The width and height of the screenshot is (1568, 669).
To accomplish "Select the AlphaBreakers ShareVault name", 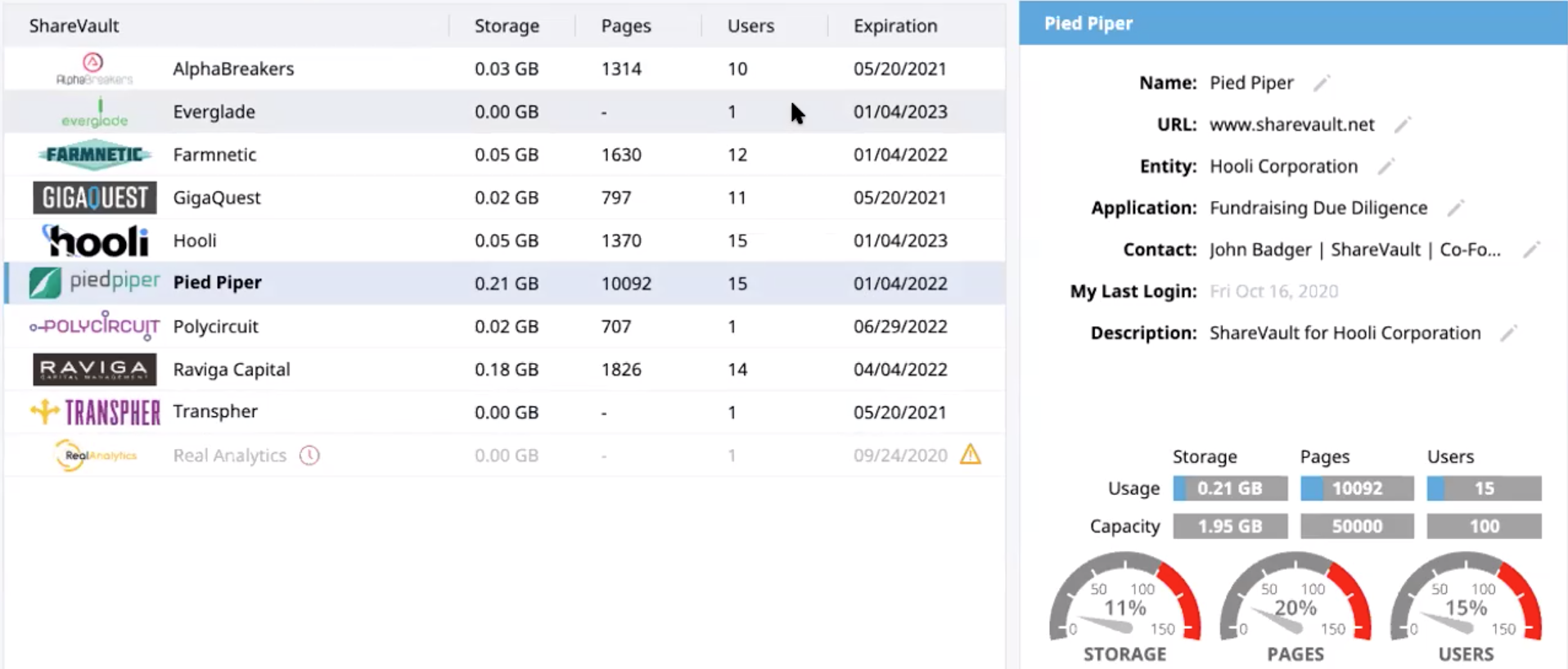I will 233,69.
